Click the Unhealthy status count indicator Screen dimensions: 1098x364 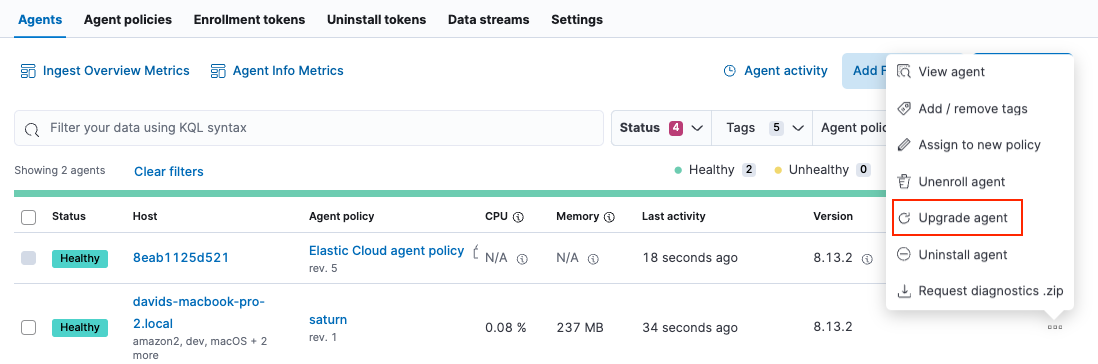(823, 169)
